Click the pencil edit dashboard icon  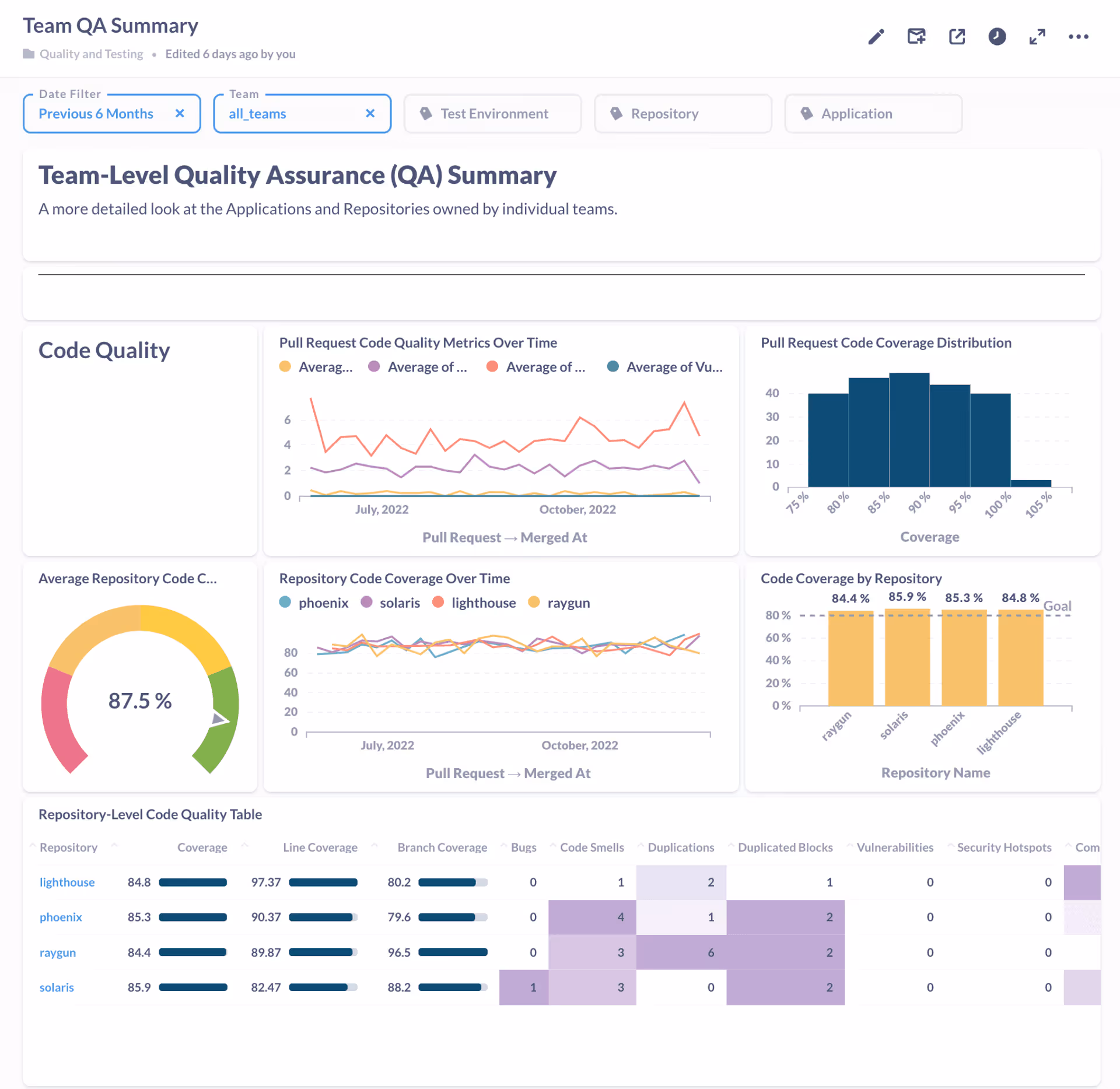point(876,37)
